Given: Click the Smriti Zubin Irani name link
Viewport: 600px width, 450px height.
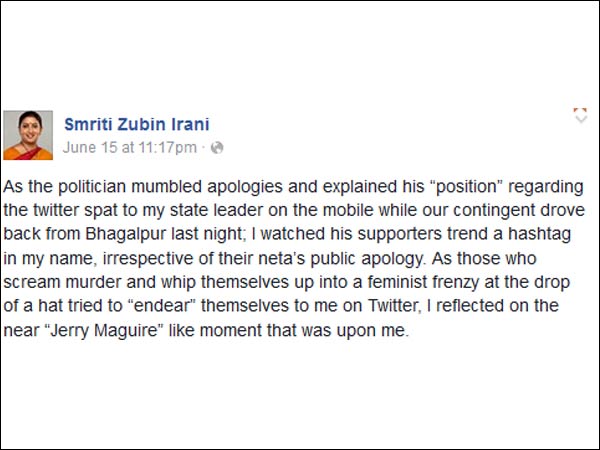Looking at the screenshot, I should click(x=137, y=124).
